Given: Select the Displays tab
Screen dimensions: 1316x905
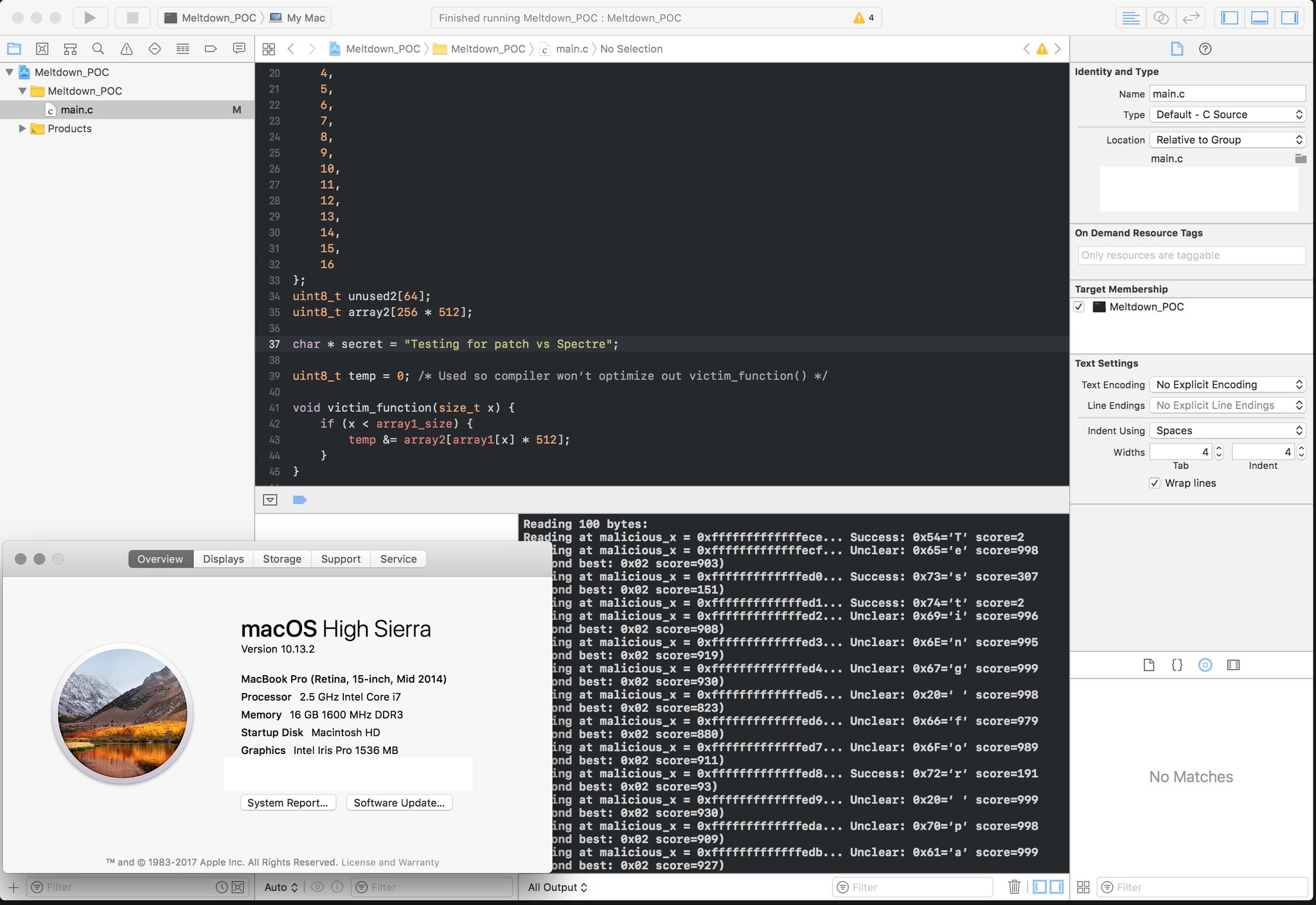Looking at the screenshot, I should click(x=223, y=559).
